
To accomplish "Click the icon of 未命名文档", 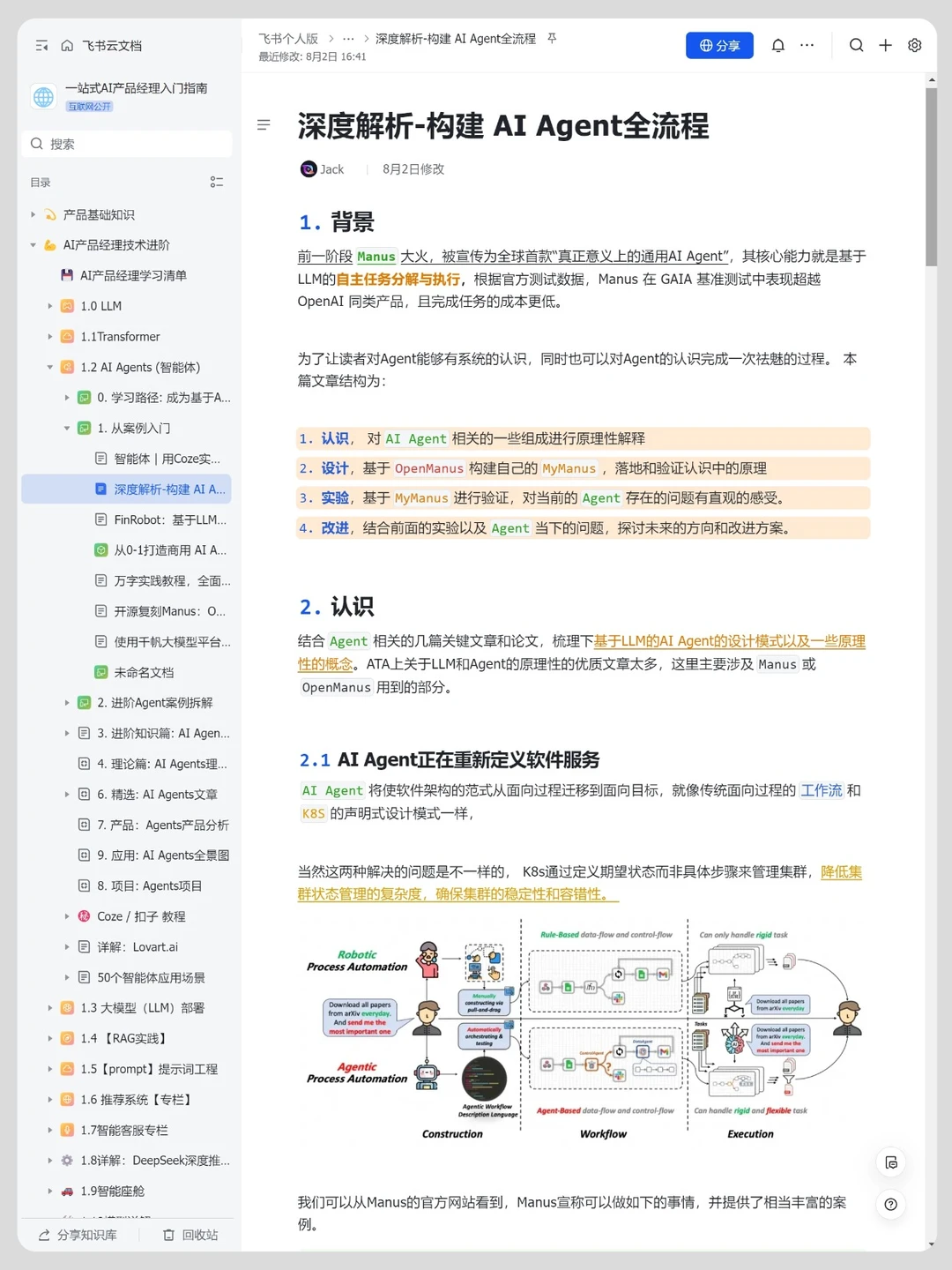I will 100,672.
